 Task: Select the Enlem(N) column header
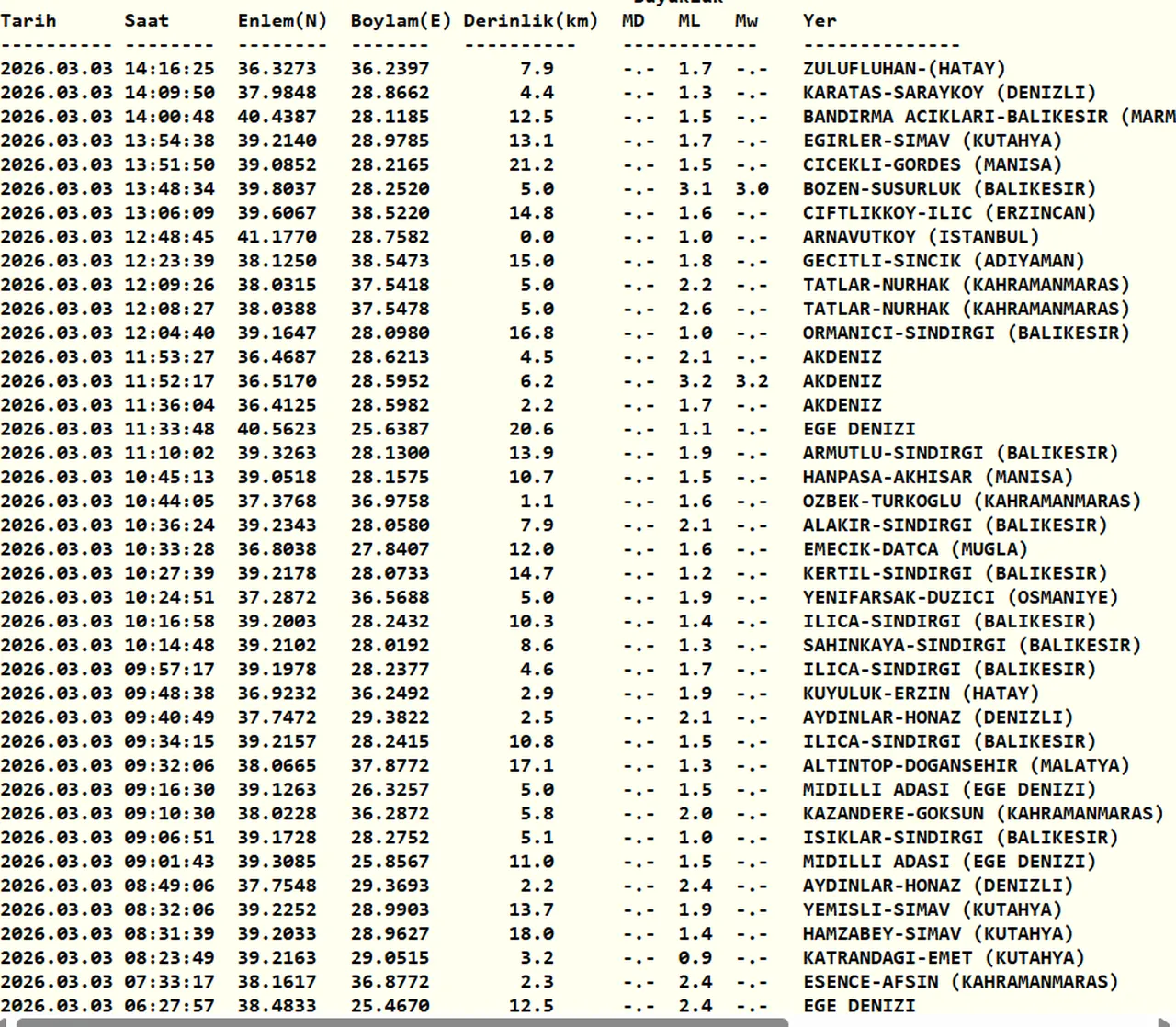(x=282, y=20)
